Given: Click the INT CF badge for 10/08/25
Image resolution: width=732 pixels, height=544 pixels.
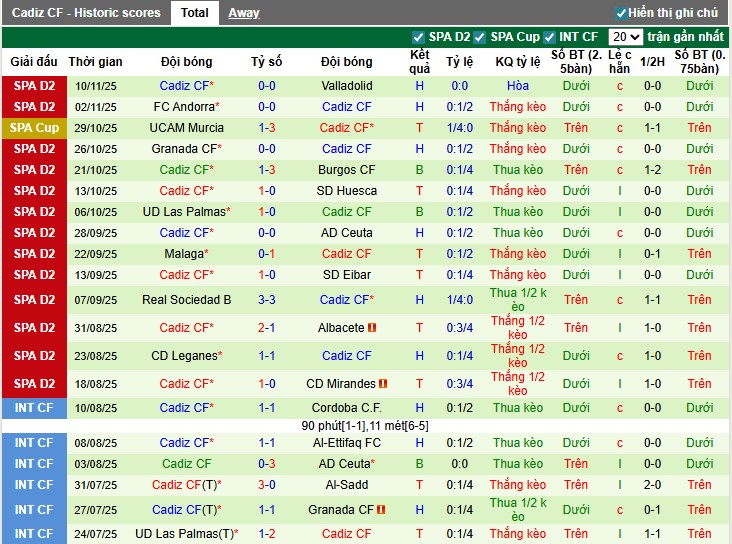Looking at the screenshot, I should coord(34,408).
